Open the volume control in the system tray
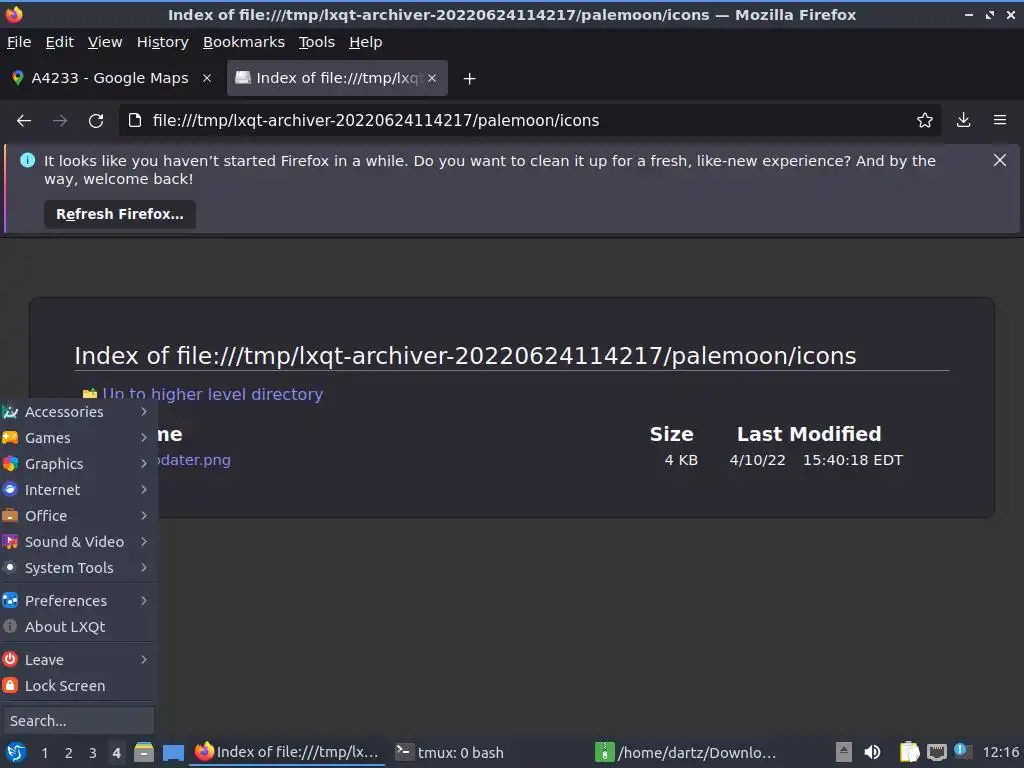The image size is (1024, 768). [x=872, y=752]
